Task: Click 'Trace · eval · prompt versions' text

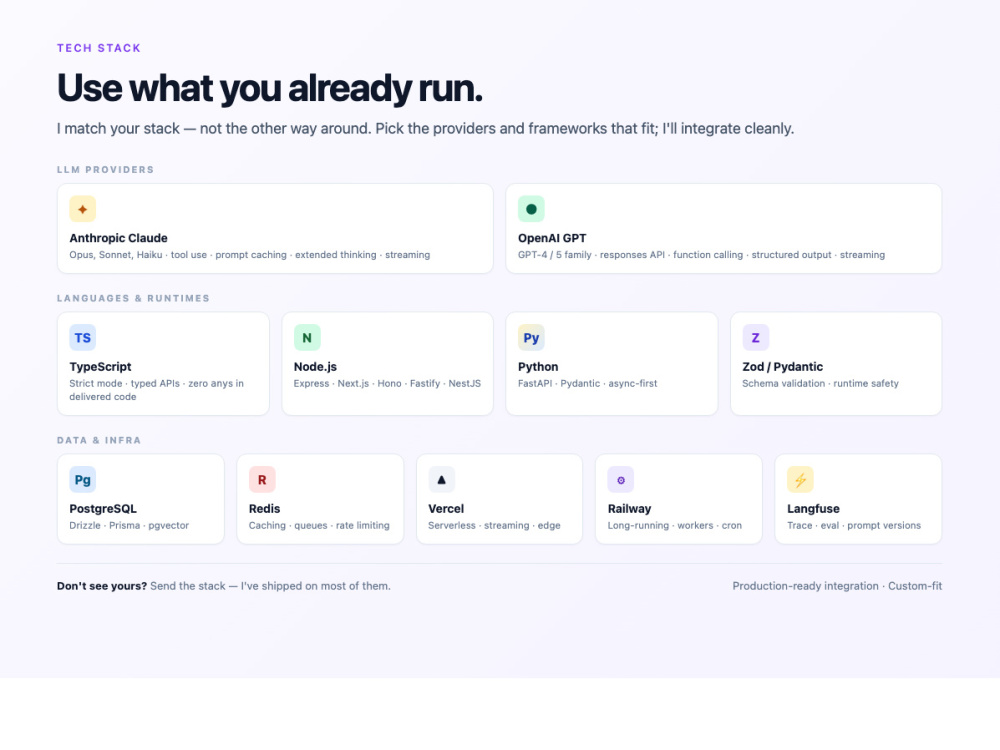Action: [854, 526]
